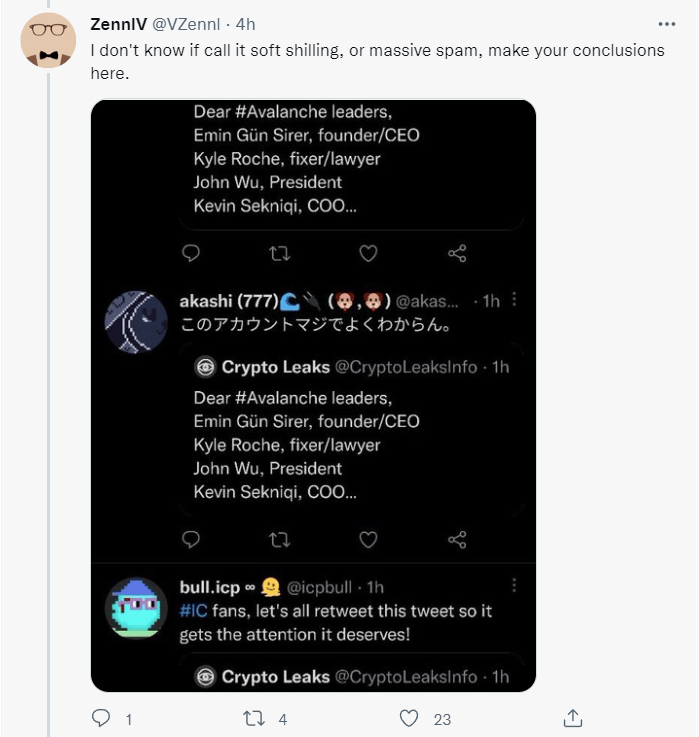Image resolution: width=699 pixels, height=737 pixels.
Task: Click the #IC hashtag in bull.icp's tweet
Action: 192,610
